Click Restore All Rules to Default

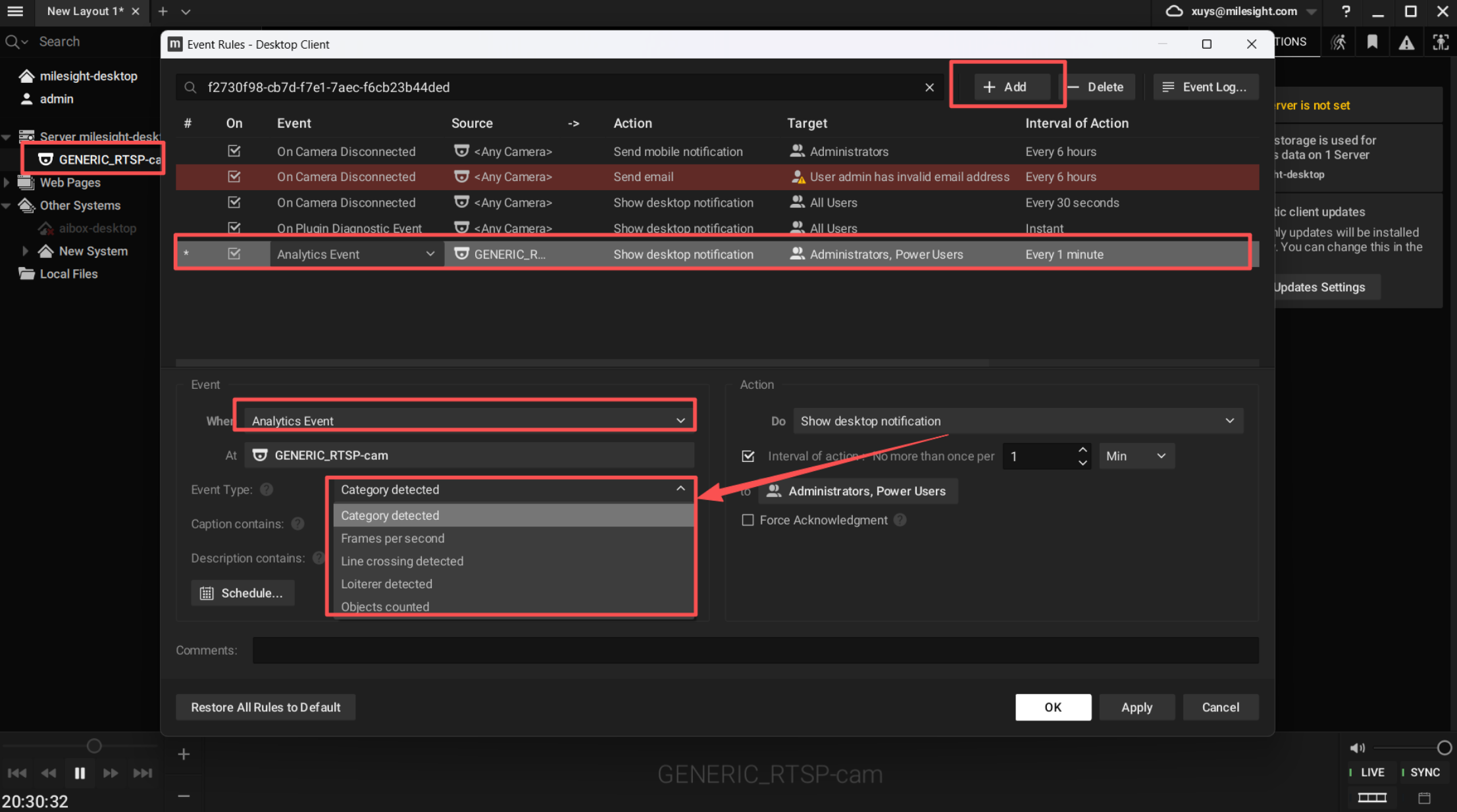265,707
